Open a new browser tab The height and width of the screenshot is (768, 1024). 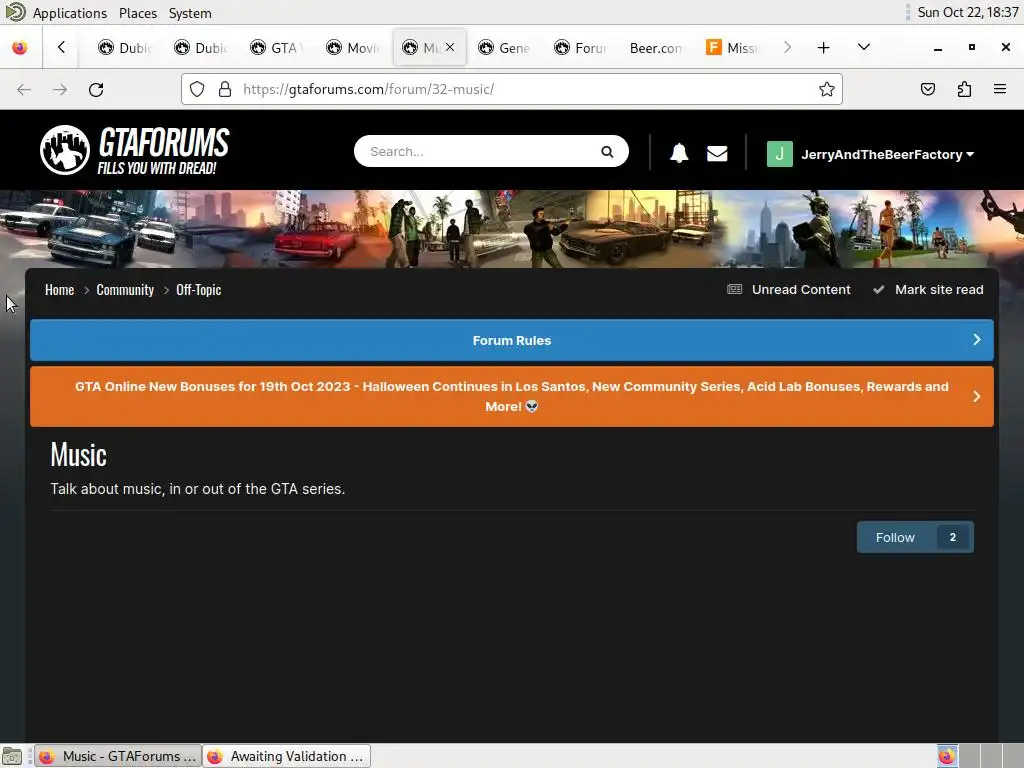point(824,48)
